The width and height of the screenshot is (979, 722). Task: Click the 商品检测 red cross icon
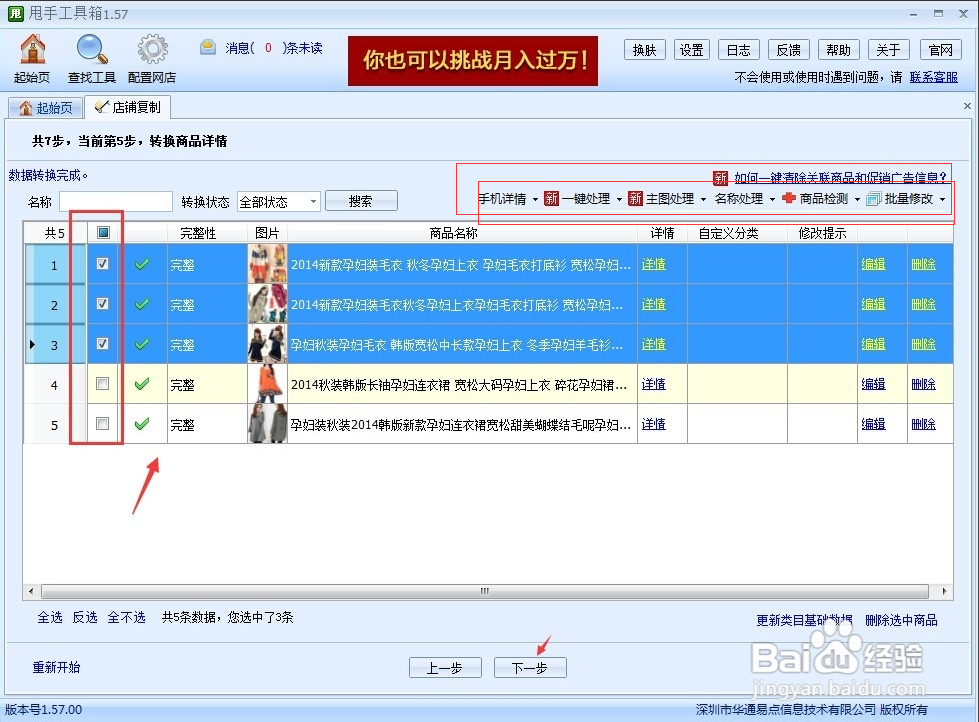click(791, 199)
